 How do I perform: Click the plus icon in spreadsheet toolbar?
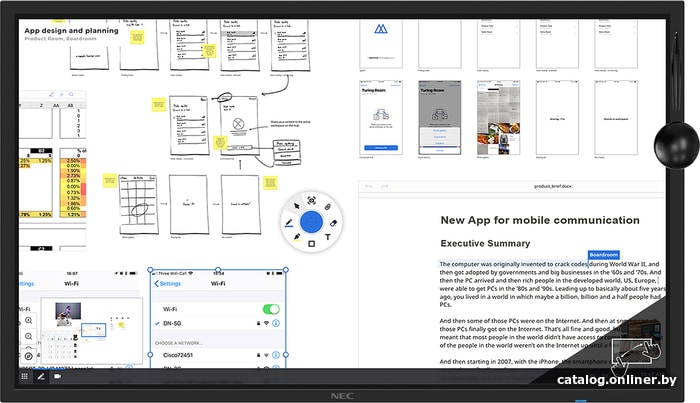click(61, 94)
